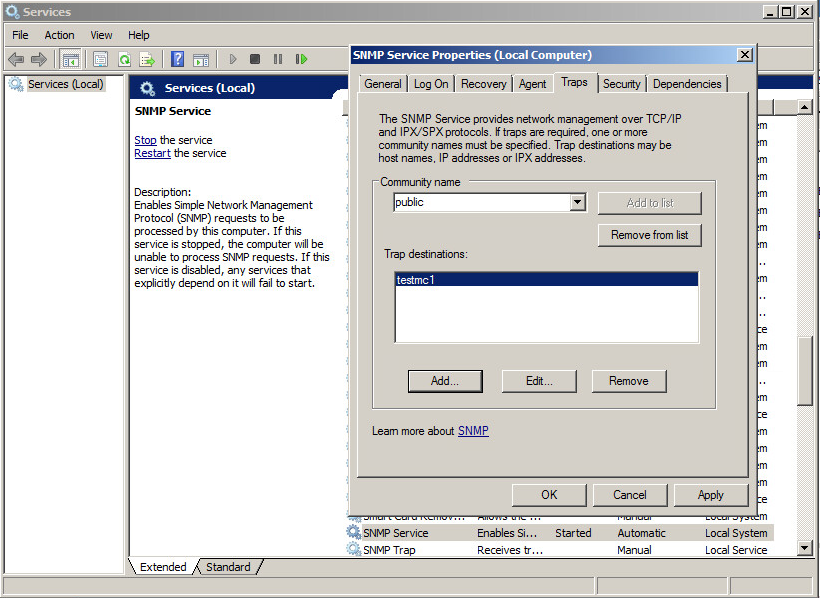Open the Dependencies tab

pos(687,84)
